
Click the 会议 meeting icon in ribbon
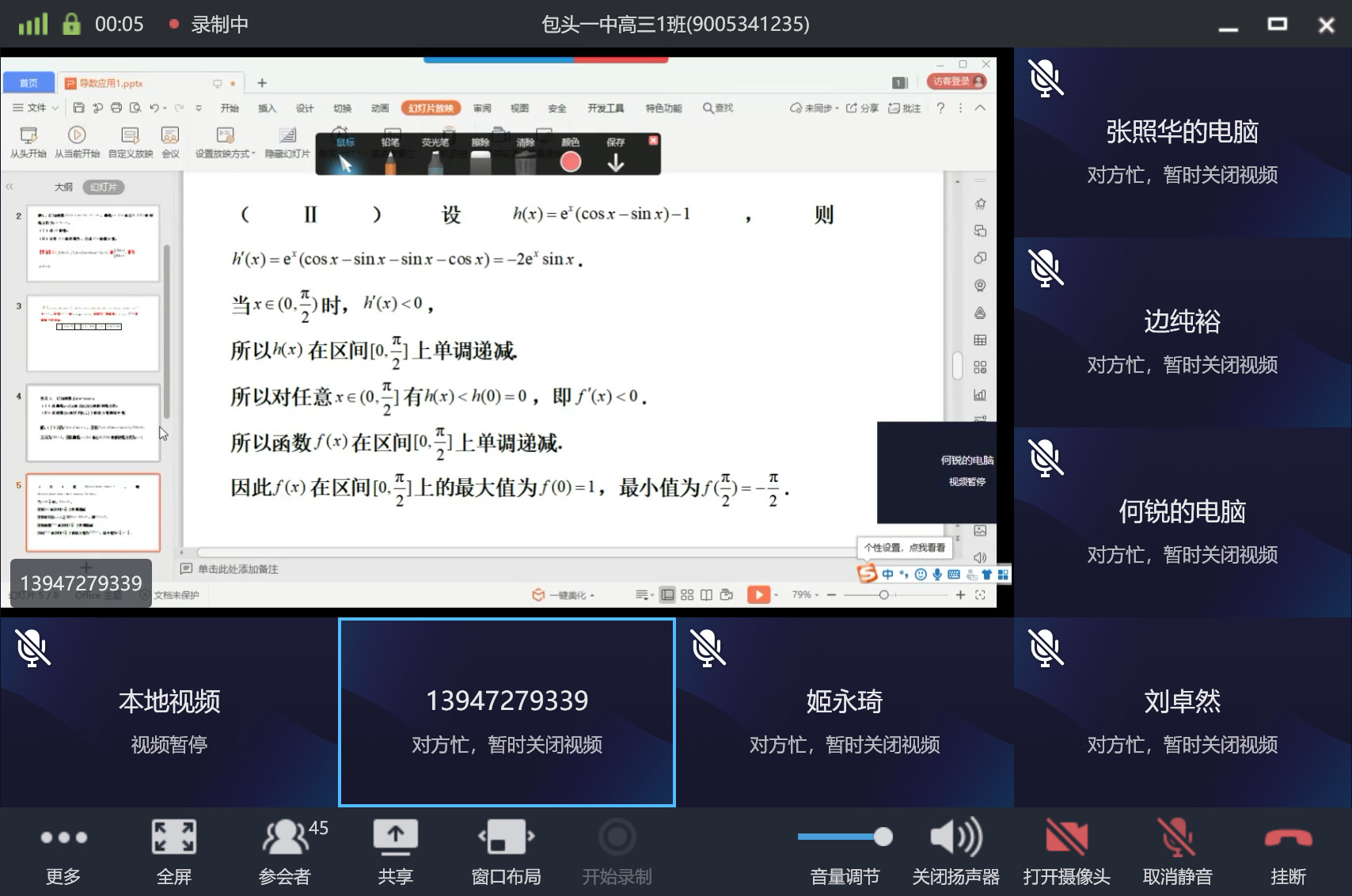(170, 142)
